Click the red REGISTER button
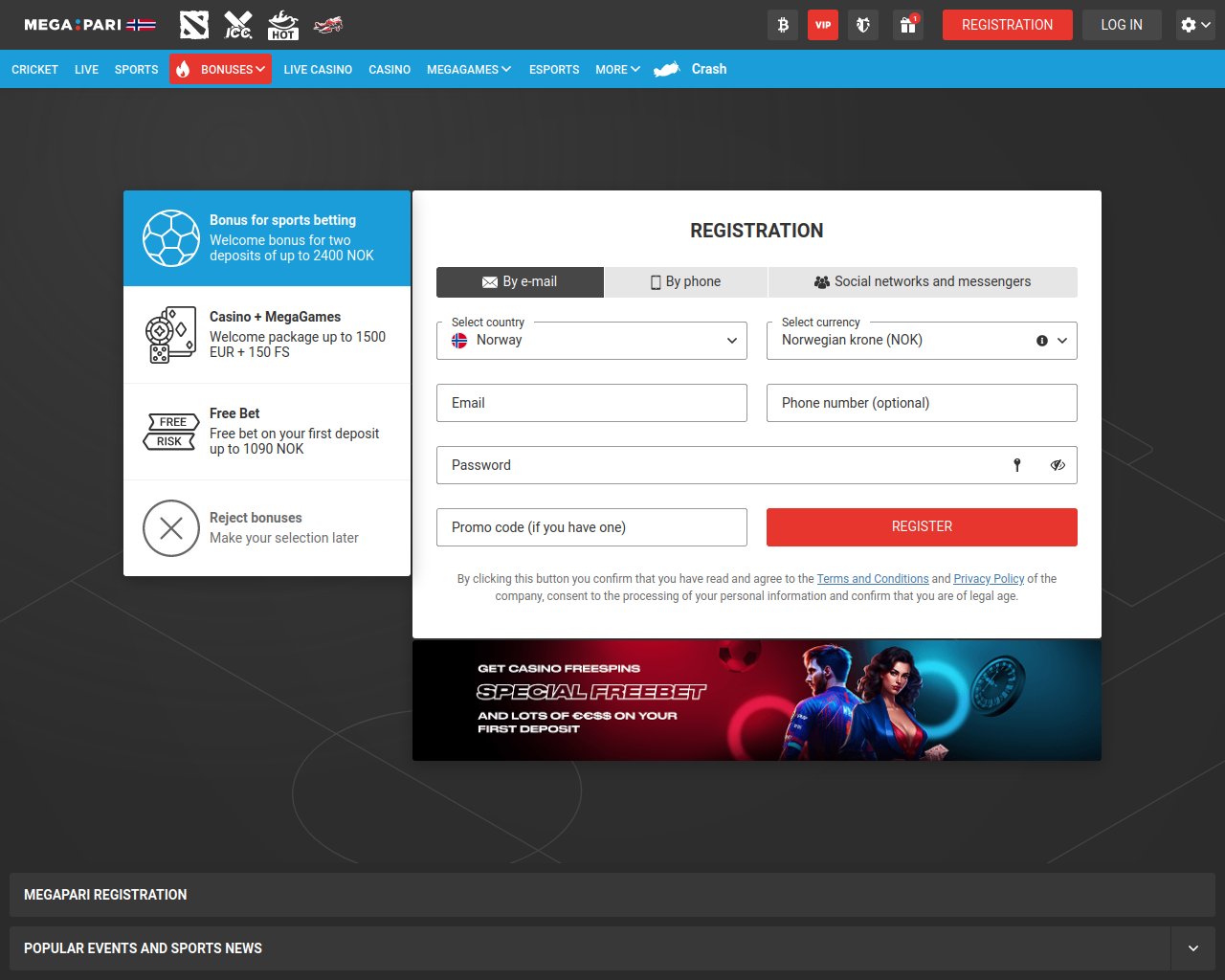The width and height of the screenshot is (1225, 980). [x=922, y=527]
